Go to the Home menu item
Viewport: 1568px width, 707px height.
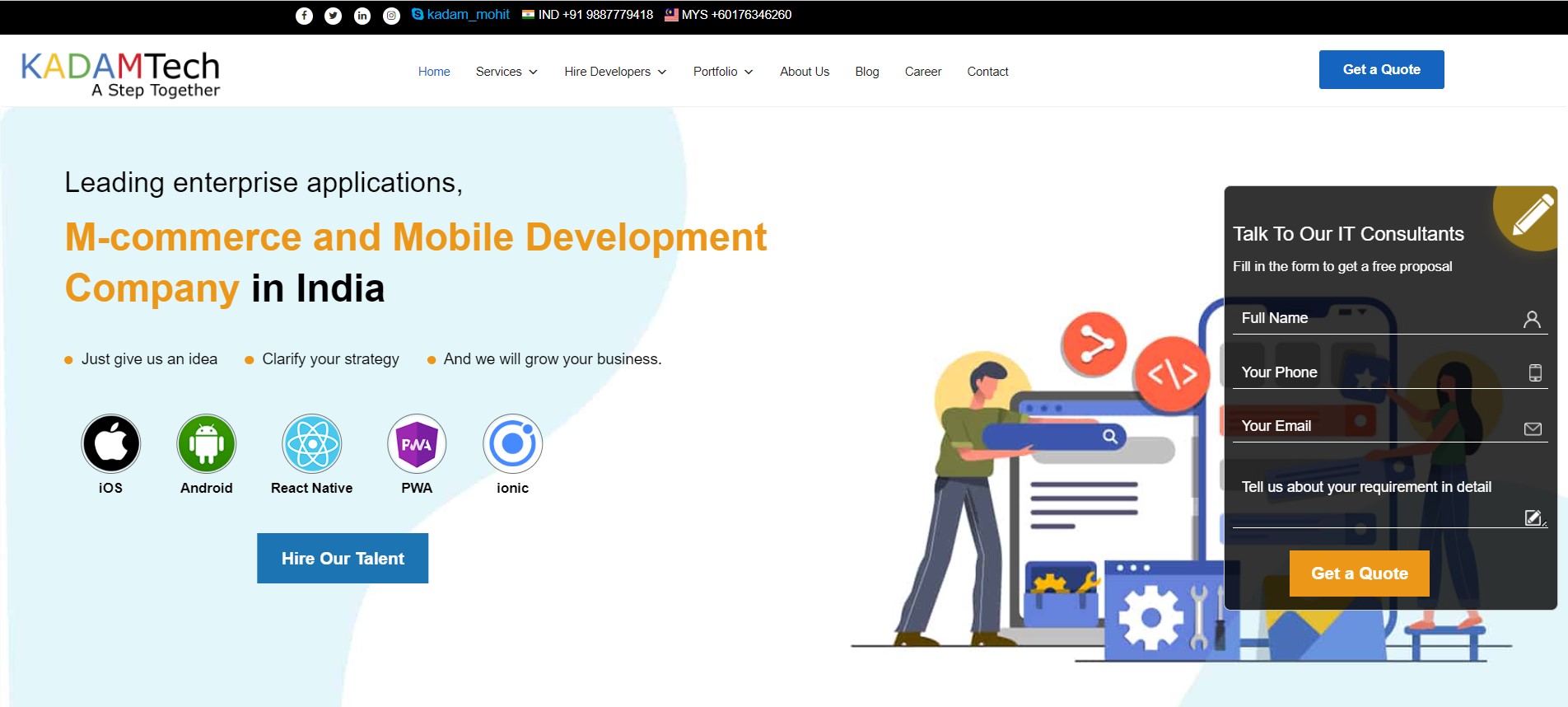pos(434,72)
